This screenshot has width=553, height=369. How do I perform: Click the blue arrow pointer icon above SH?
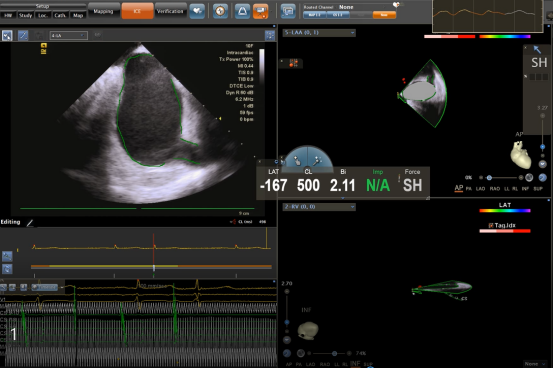point(537,49)
